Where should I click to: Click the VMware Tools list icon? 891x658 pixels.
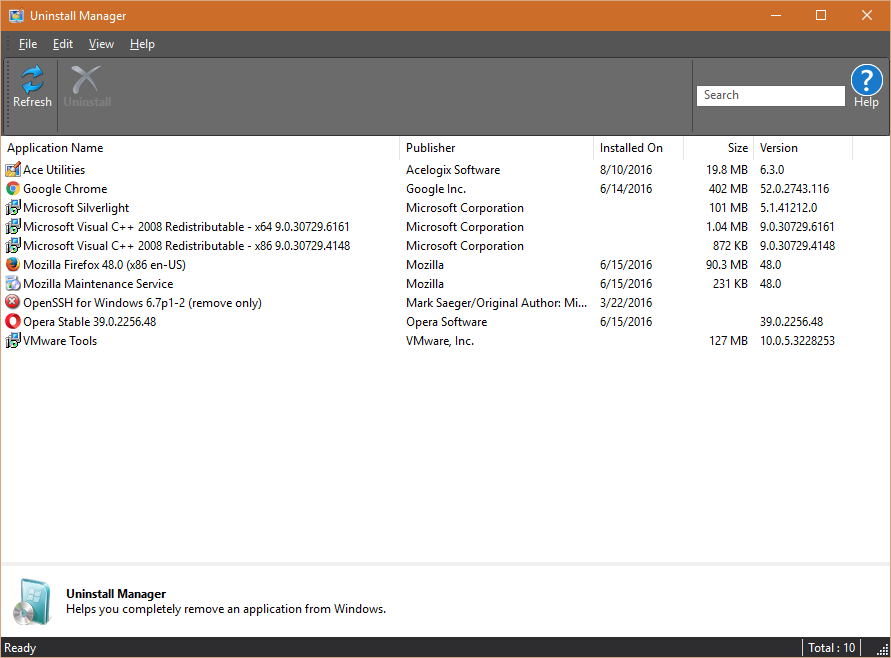pos(13,340)
